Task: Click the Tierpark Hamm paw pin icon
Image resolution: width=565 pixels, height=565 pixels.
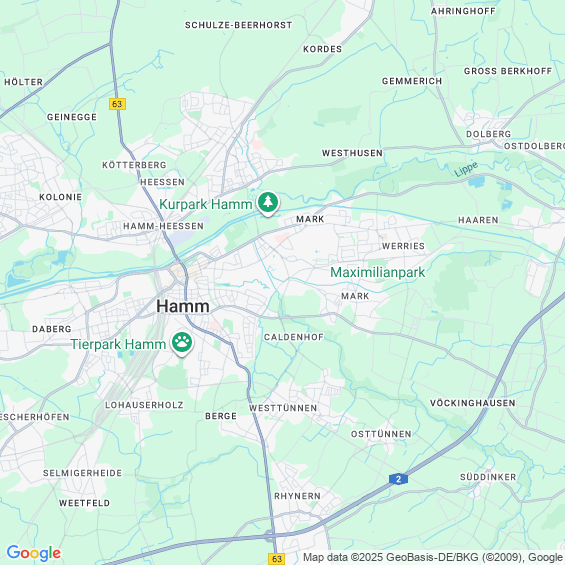Action: [182, 343]
